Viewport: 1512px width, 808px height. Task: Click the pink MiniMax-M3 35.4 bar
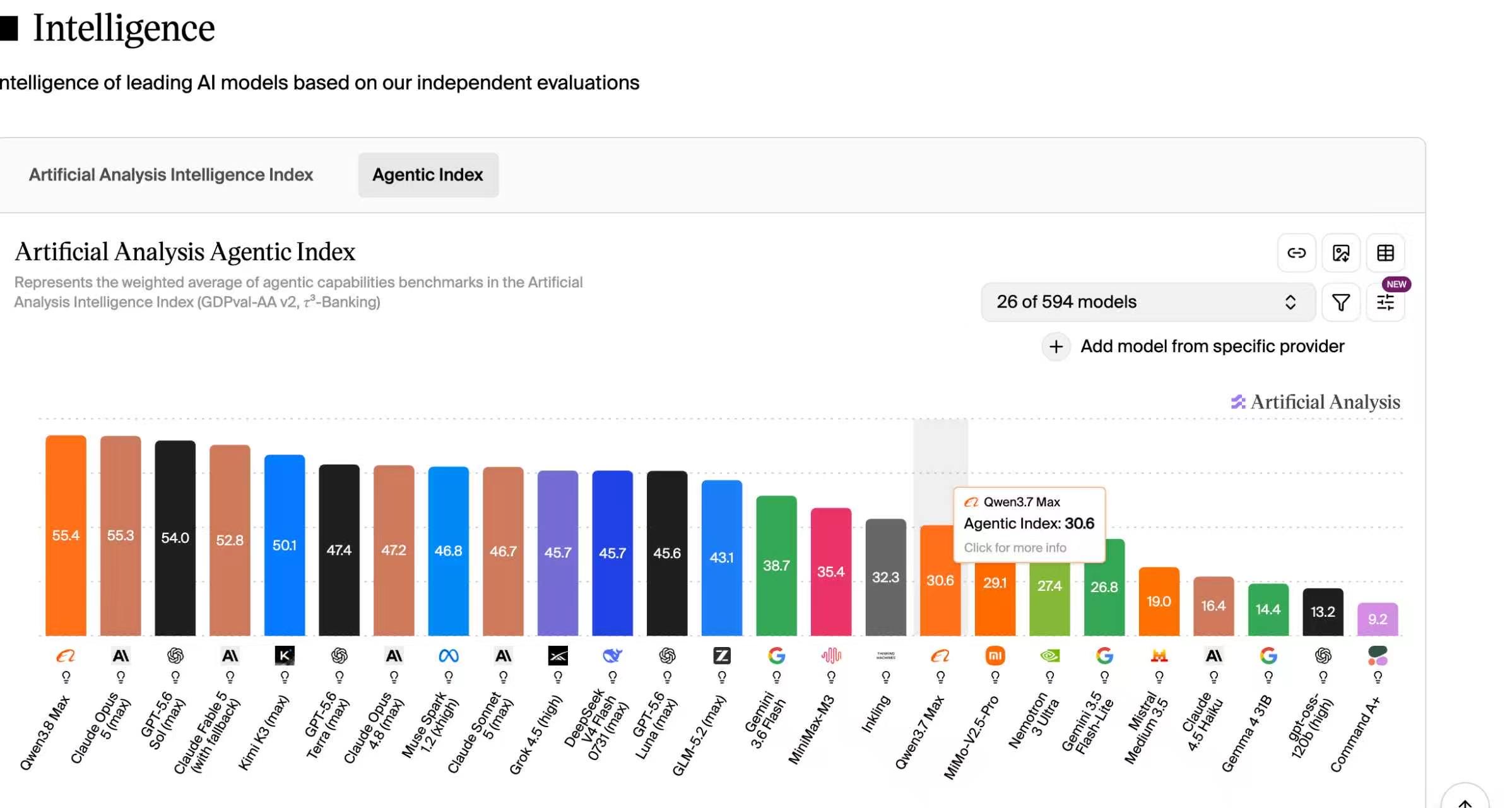[831, 572]
